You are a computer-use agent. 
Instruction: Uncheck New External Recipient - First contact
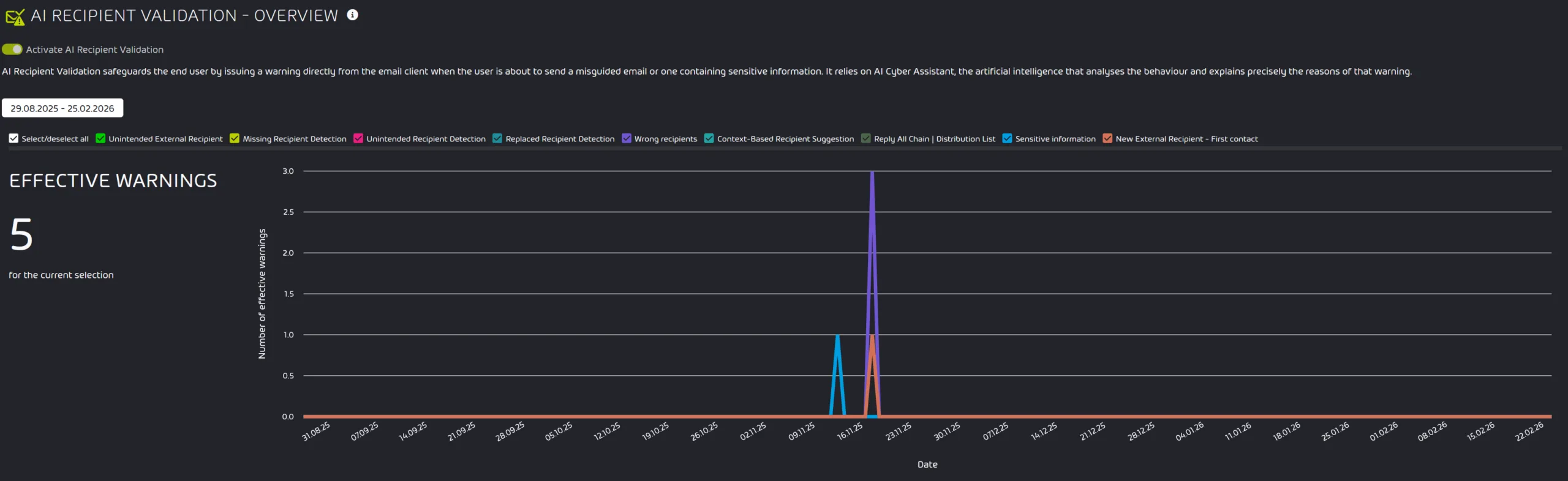point(1107,139)
